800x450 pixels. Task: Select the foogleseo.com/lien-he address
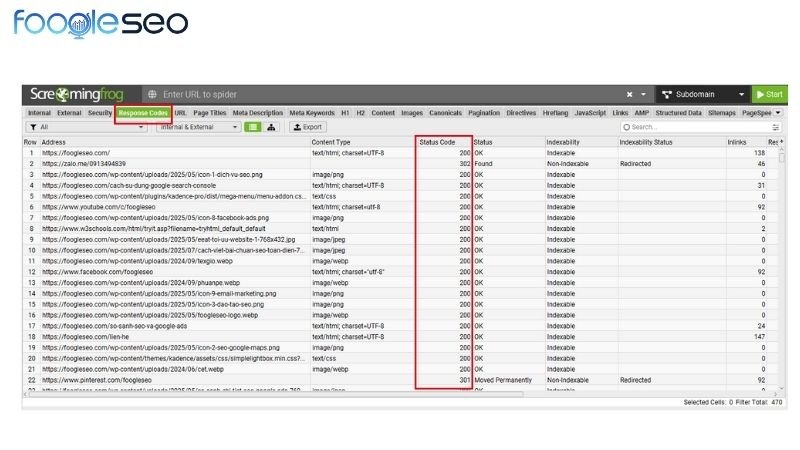tap(85, 337)
